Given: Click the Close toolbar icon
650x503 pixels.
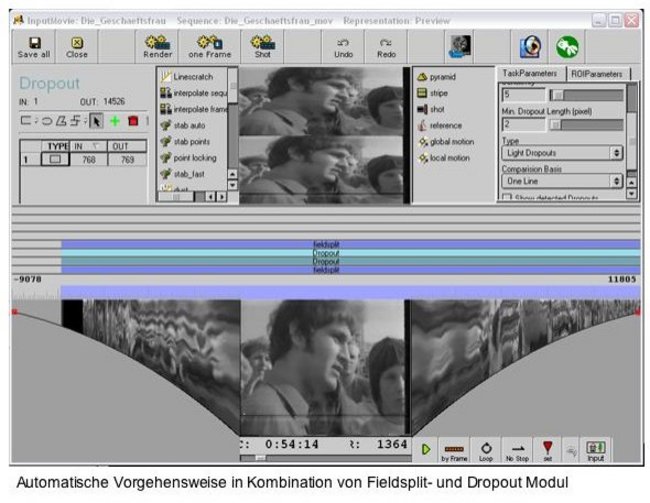Looking at the screenshot, I should [x=77, y=47].
